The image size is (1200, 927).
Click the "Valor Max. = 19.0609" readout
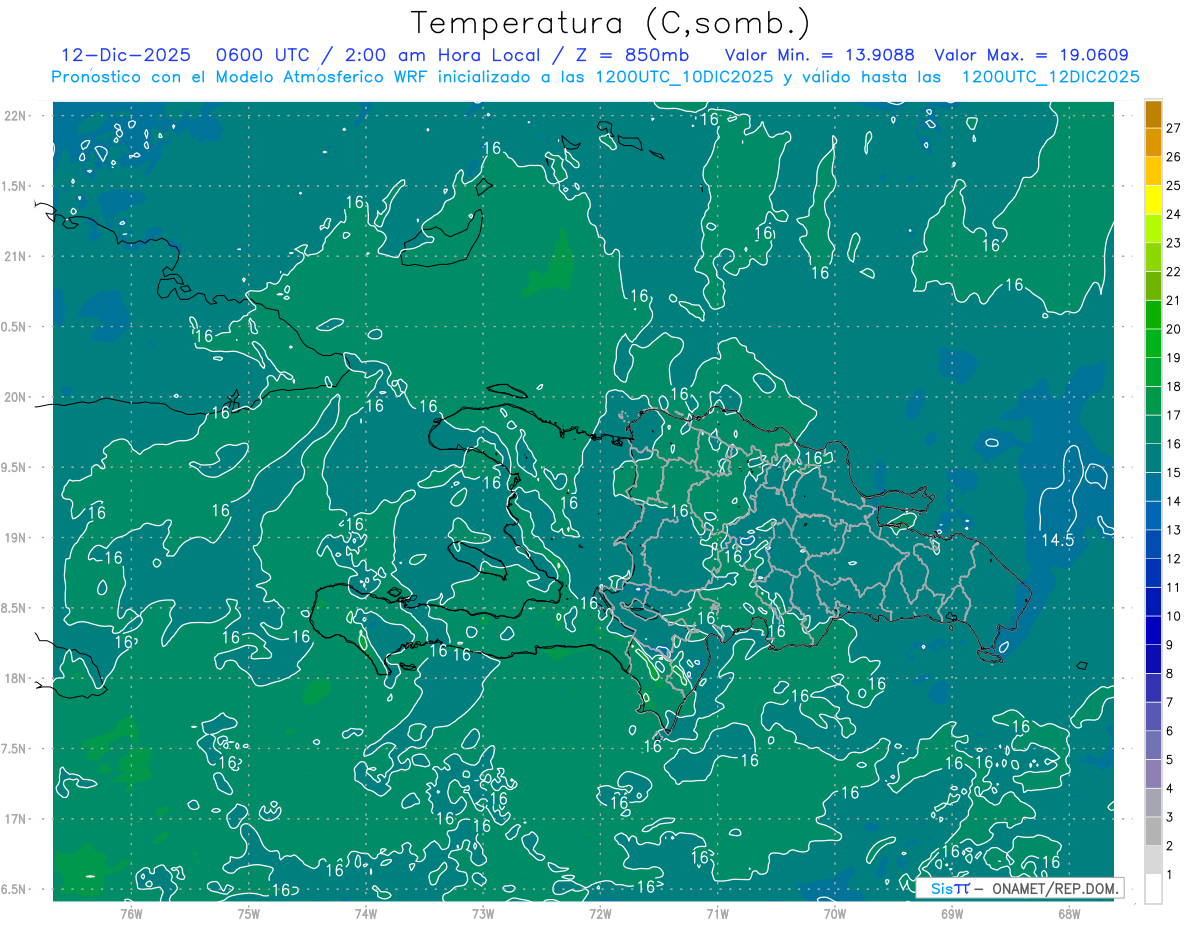click(1031, 55)
